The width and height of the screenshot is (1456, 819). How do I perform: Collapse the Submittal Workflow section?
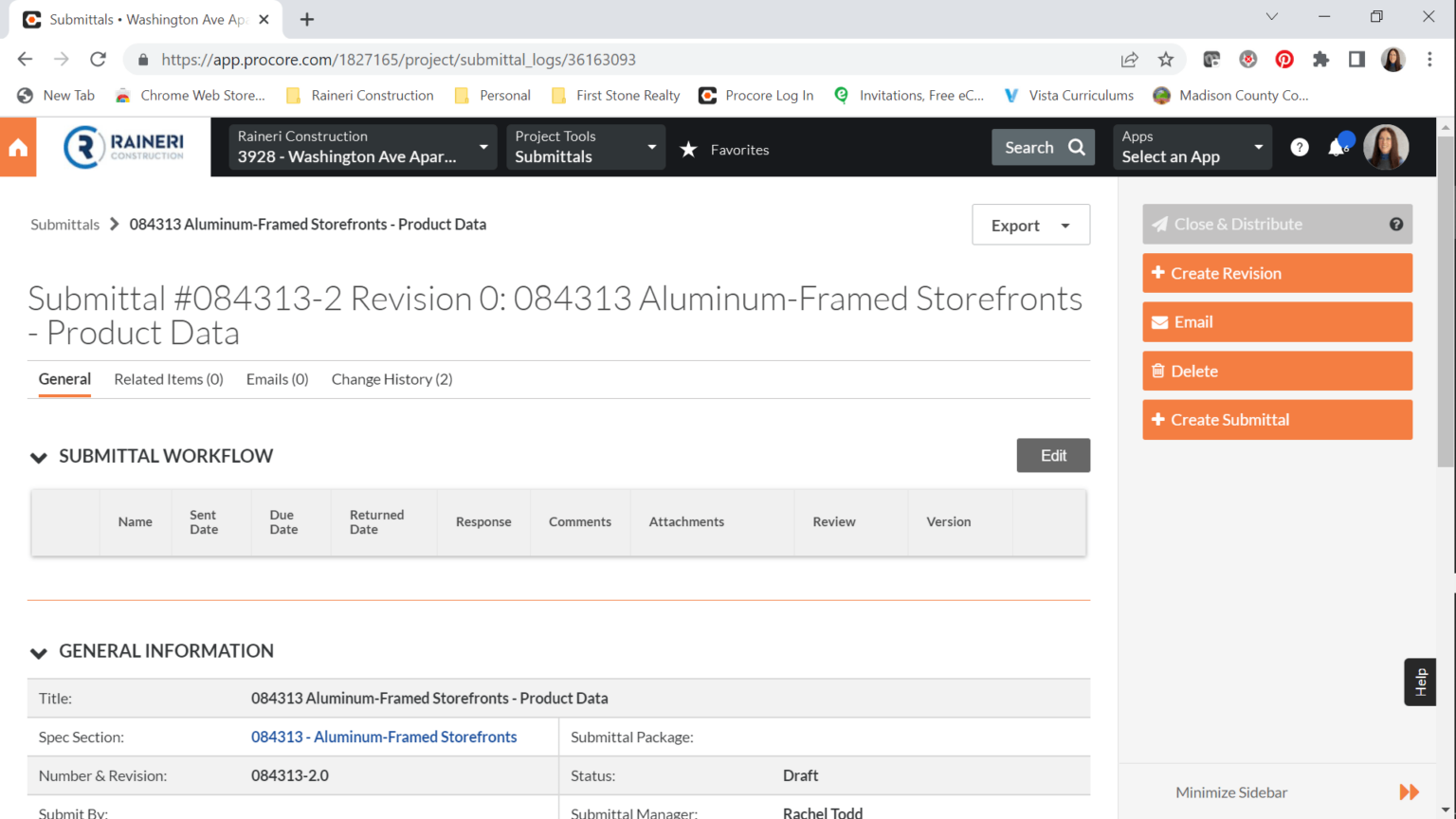(39, 457)
